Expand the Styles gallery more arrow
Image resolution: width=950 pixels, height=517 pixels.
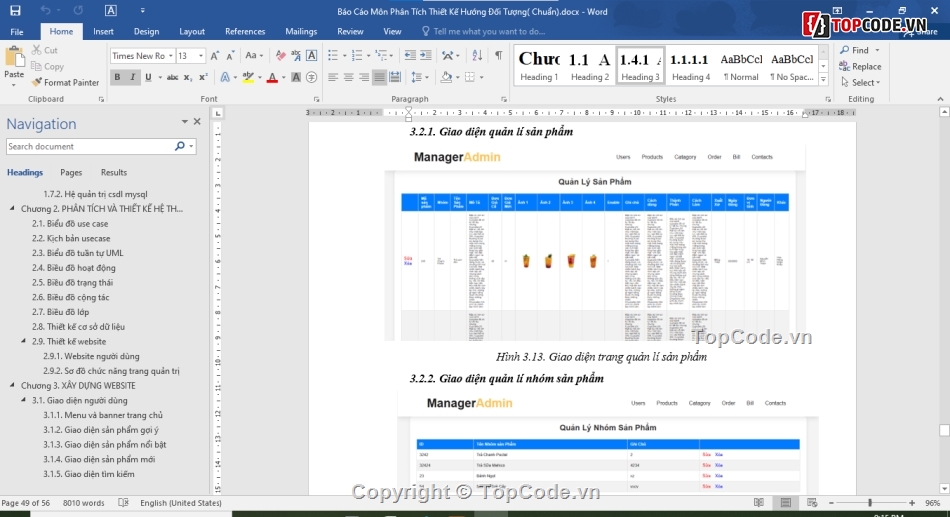(x=823, y=79)
